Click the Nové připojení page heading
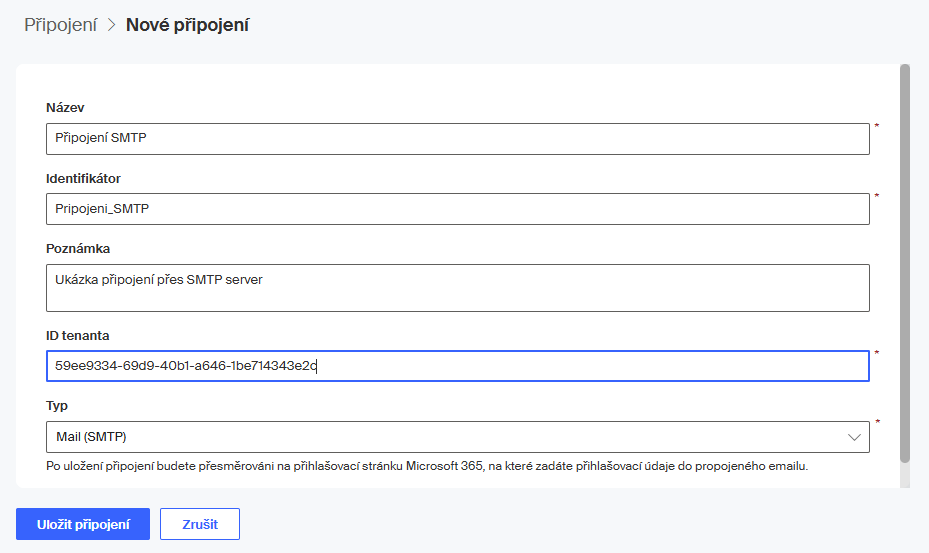 pyautogui.click(x=187, y=25)
